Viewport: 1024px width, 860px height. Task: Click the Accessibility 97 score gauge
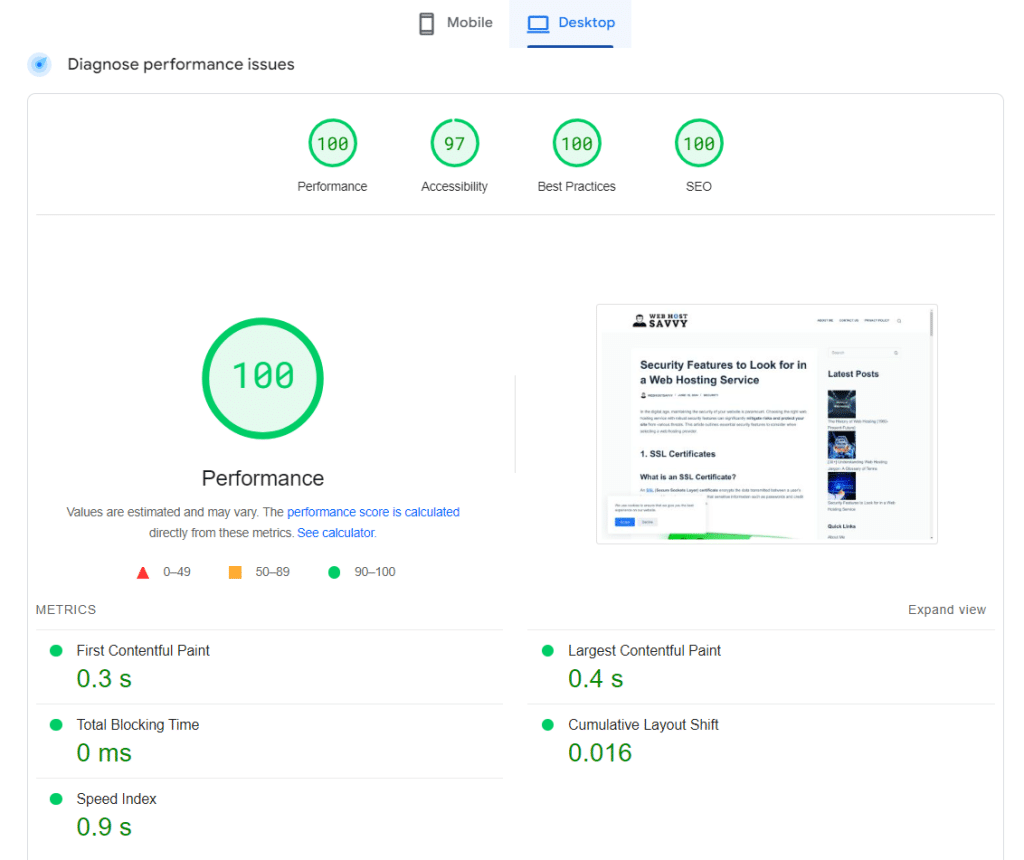click(x=454, y=143)
